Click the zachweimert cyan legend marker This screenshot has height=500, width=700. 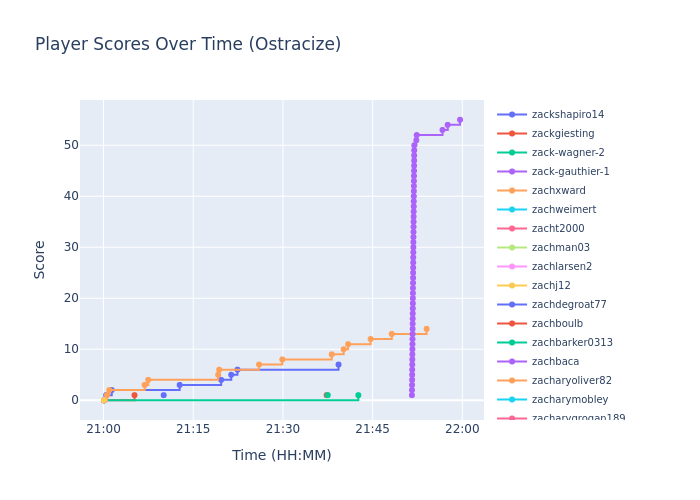point(512,210)
